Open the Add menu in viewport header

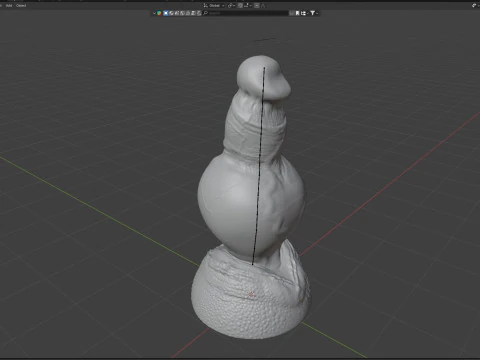(9, 5)
